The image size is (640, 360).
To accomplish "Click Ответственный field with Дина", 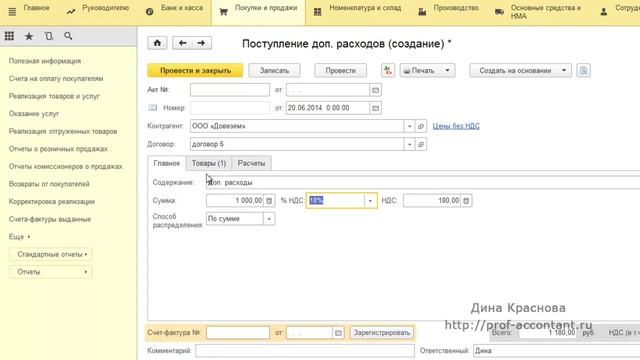I will (557, 351).
